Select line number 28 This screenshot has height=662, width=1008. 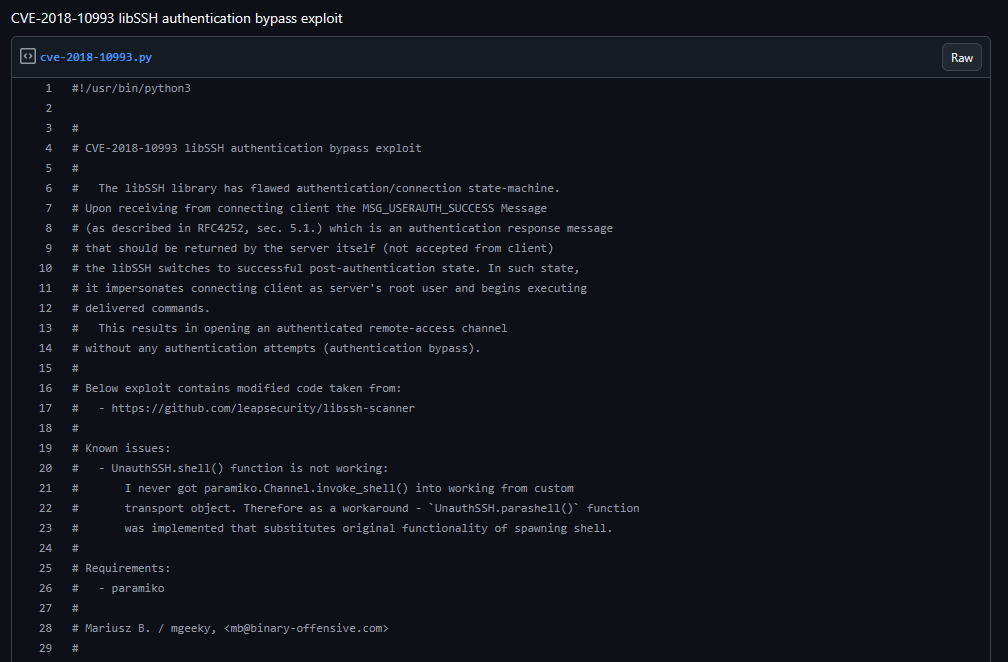click(46, 628)
